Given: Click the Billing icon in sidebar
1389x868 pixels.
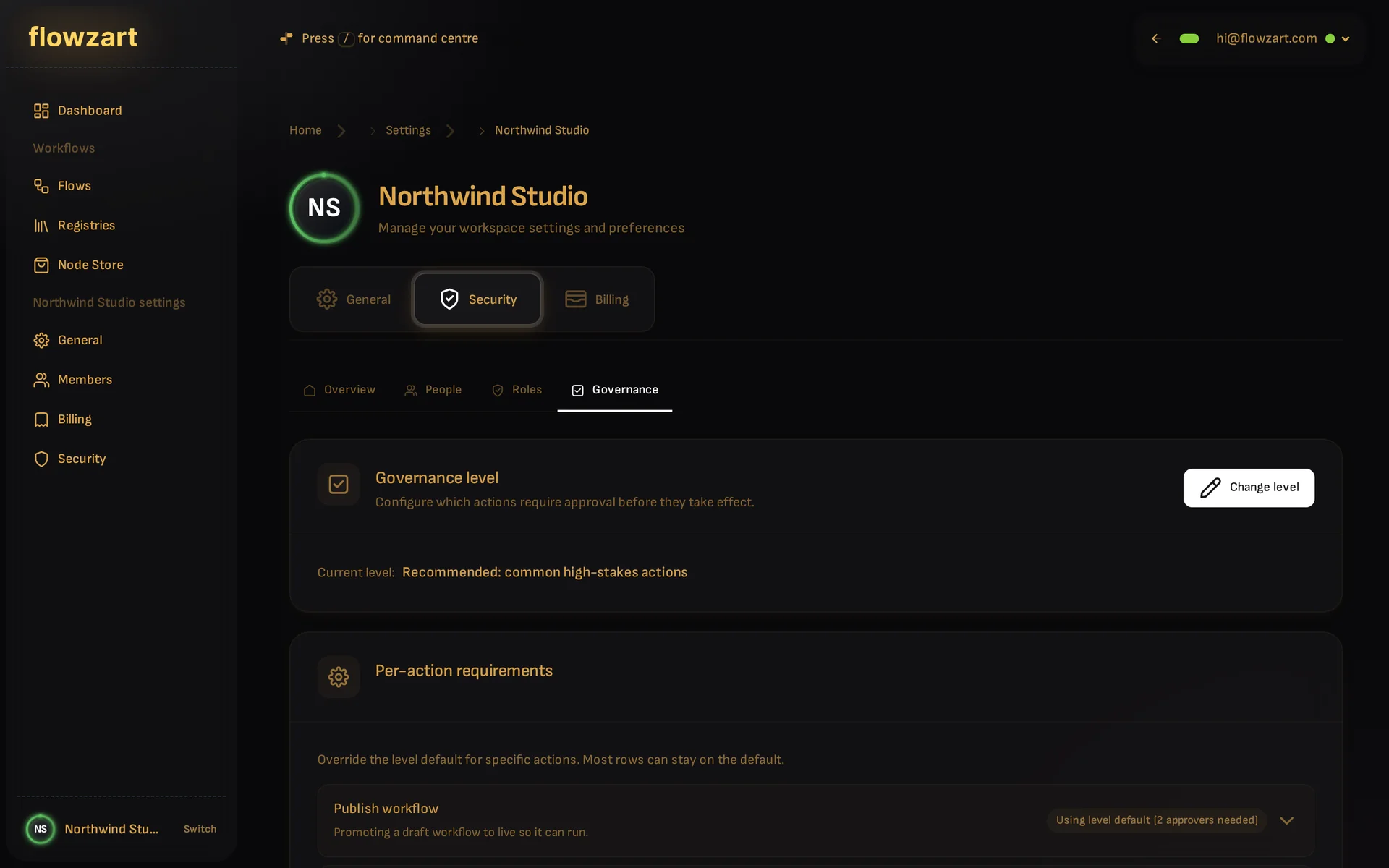Looking at the screenshot, I should [41, 420].
